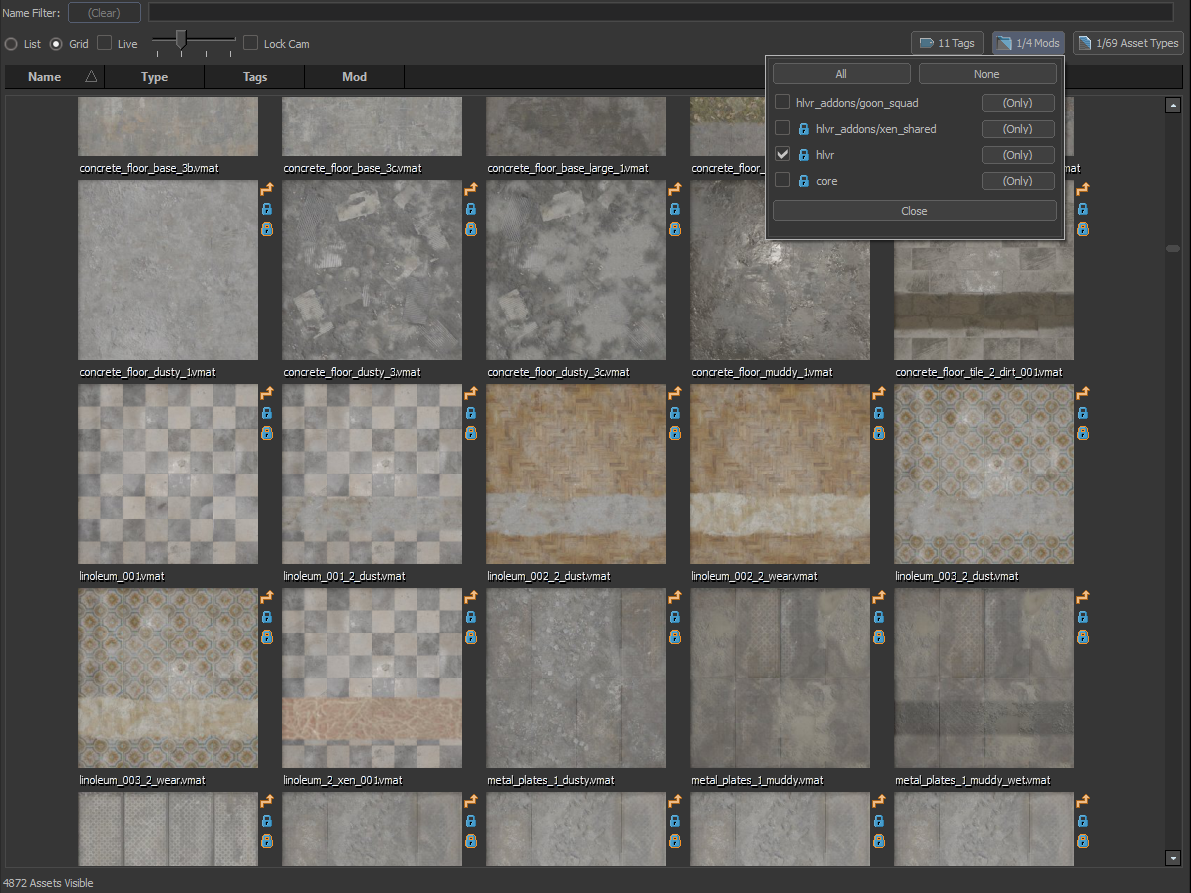This screenshot has width=1191, height=893.
Task: Enable the Lock Cam checkbox
Action: [x=250, y=43]
